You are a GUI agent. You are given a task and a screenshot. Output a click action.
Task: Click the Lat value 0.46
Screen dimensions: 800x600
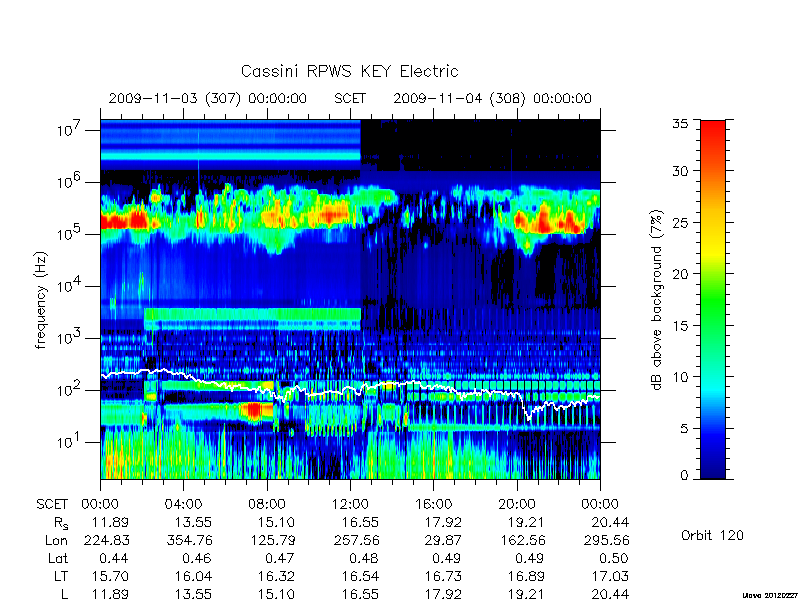[197, 558]
